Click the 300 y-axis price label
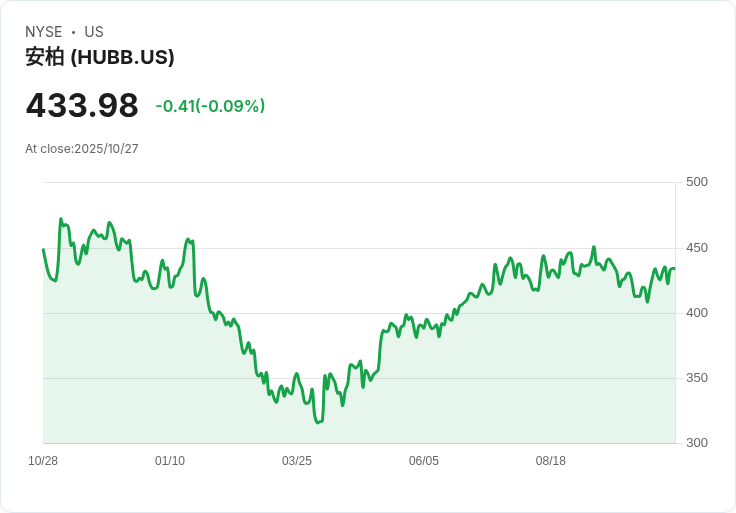 pyautogui.click(x=697, y=443)
